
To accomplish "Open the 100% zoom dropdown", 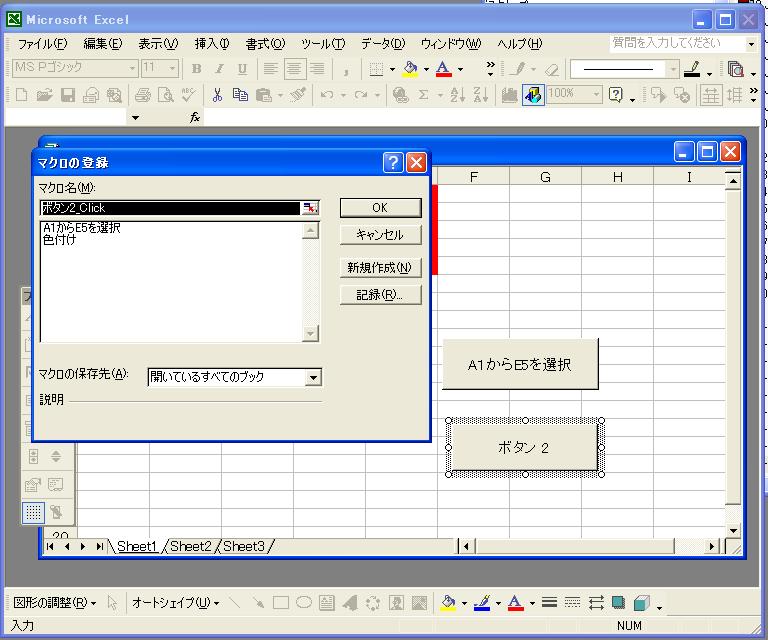I will (x=596, y=94).
